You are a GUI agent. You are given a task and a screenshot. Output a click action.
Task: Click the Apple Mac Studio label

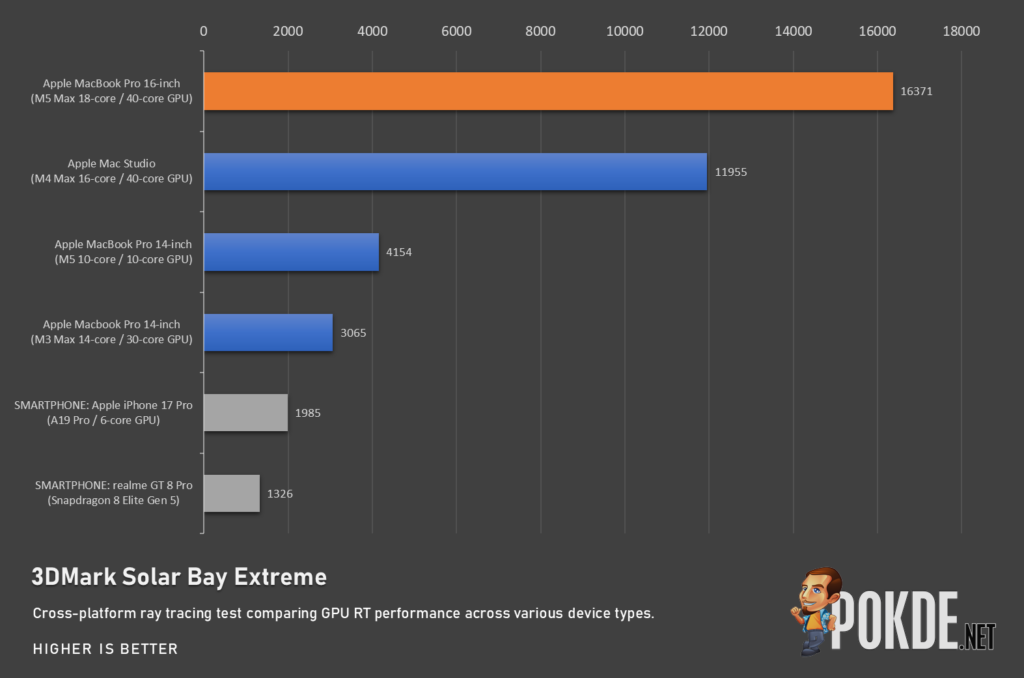tap(112, 163)
